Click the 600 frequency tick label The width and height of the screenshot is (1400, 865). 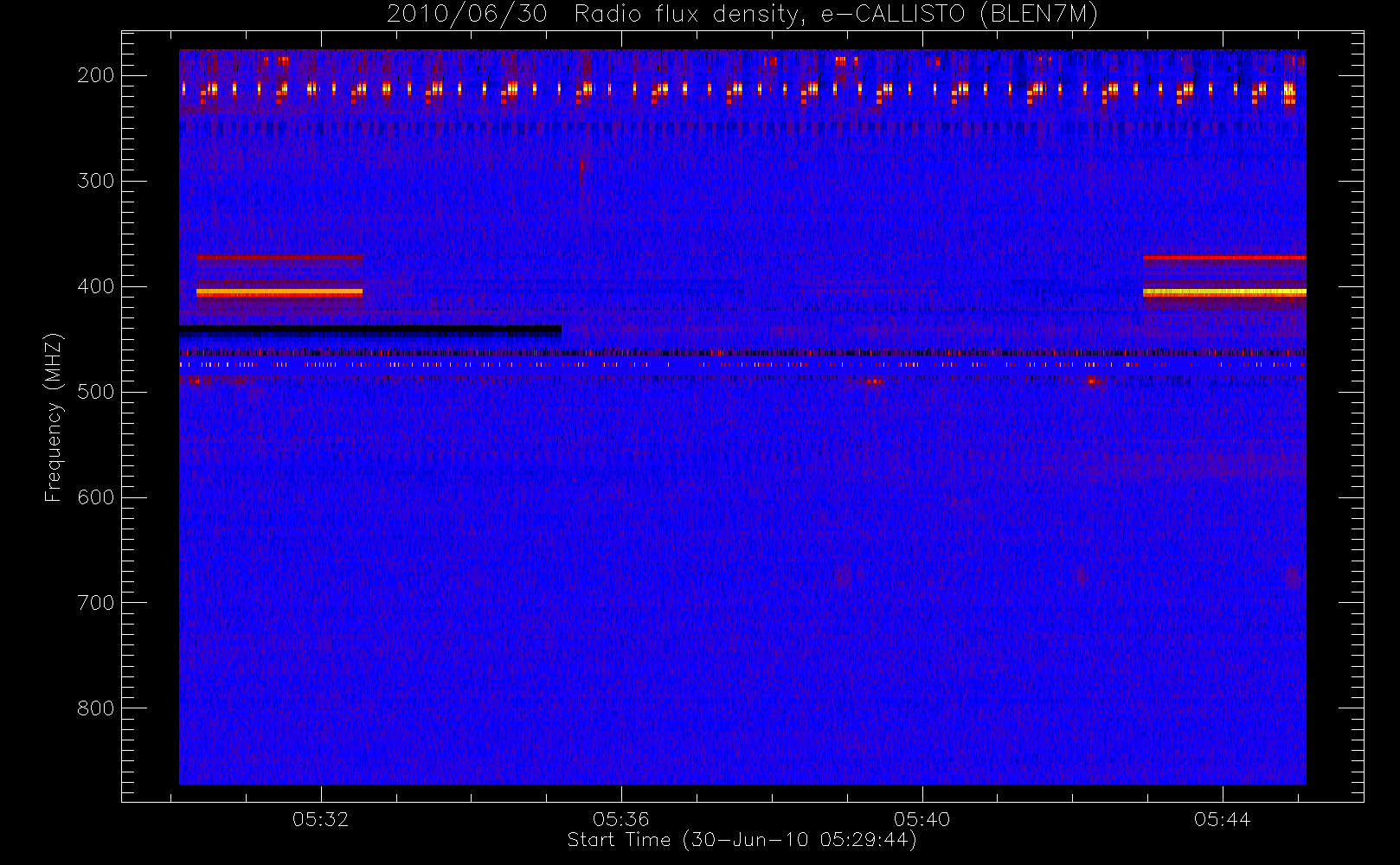tap(96, 497)
